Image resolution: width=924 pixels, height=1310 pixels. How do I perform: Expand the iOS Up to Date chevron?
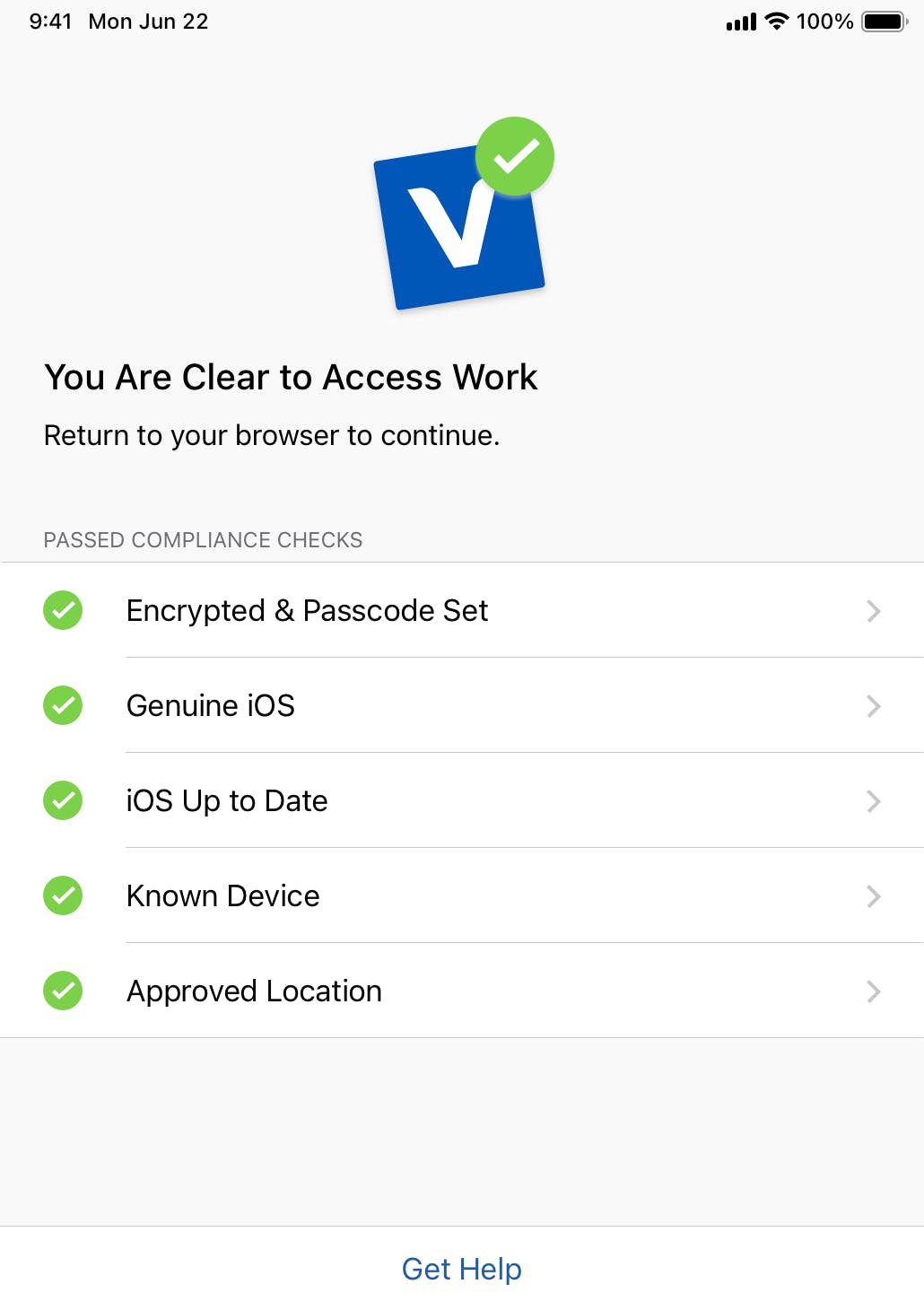pos(874,801)
